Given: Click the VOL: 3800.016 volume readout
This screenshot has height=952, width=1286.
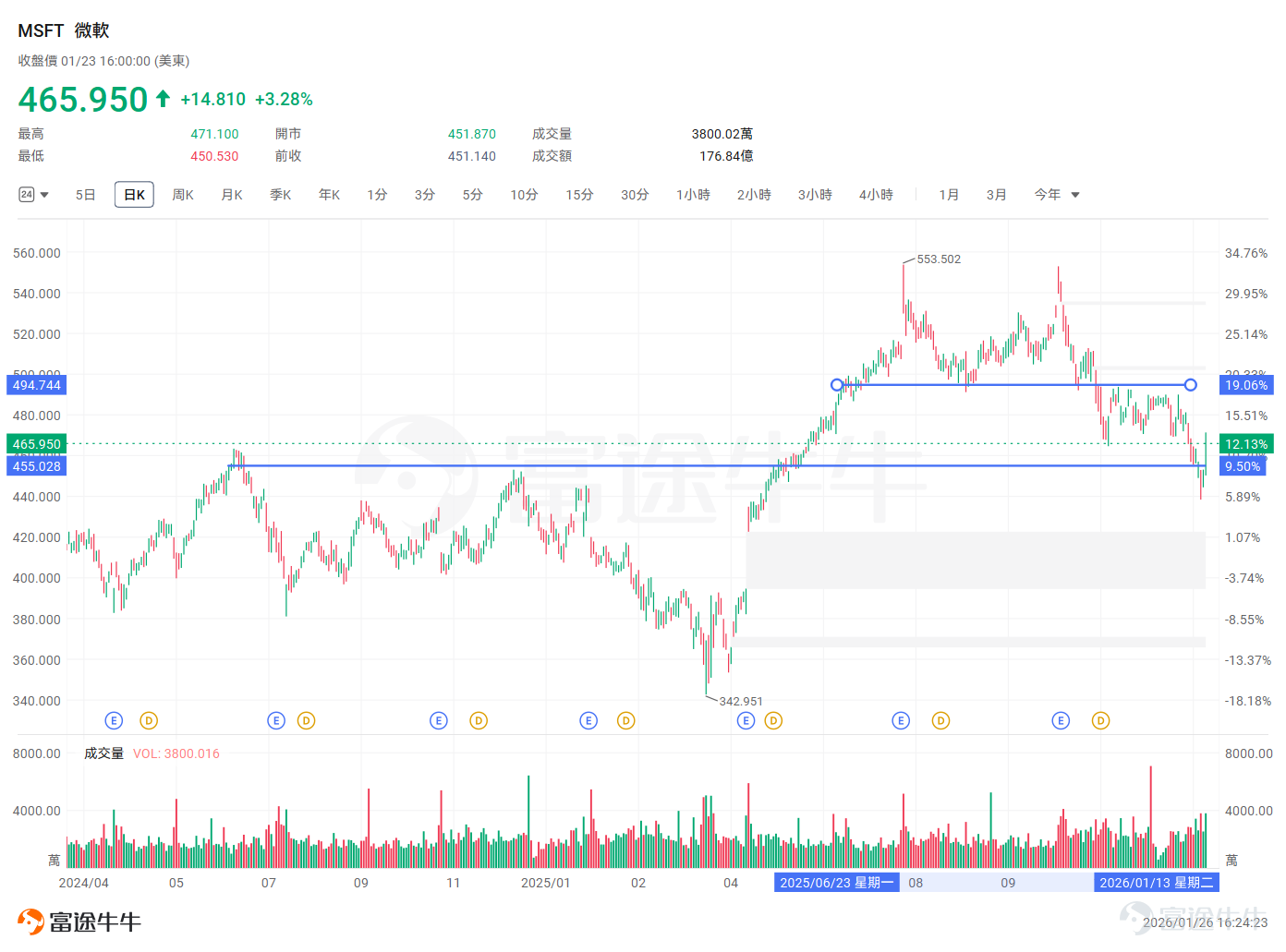Looking at the screenshot, I should [x=176, y=753].
